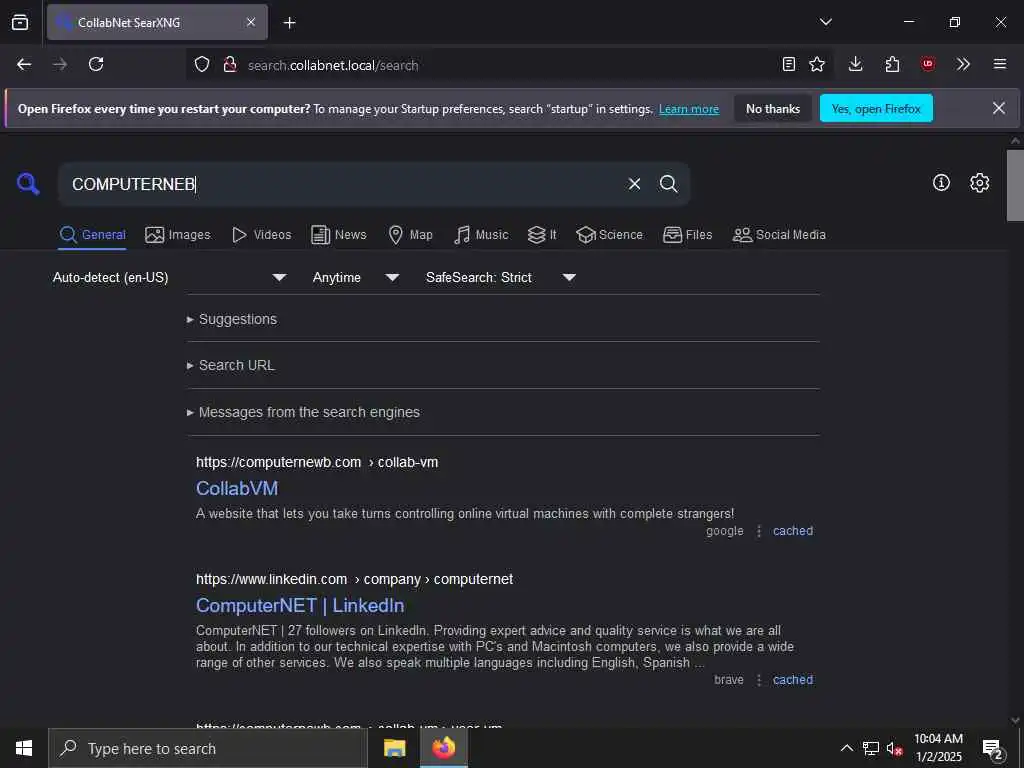Go back with the browser back arrow
Image resolution: width=1024 pixels, height=768 pixels.
point(24,64)
